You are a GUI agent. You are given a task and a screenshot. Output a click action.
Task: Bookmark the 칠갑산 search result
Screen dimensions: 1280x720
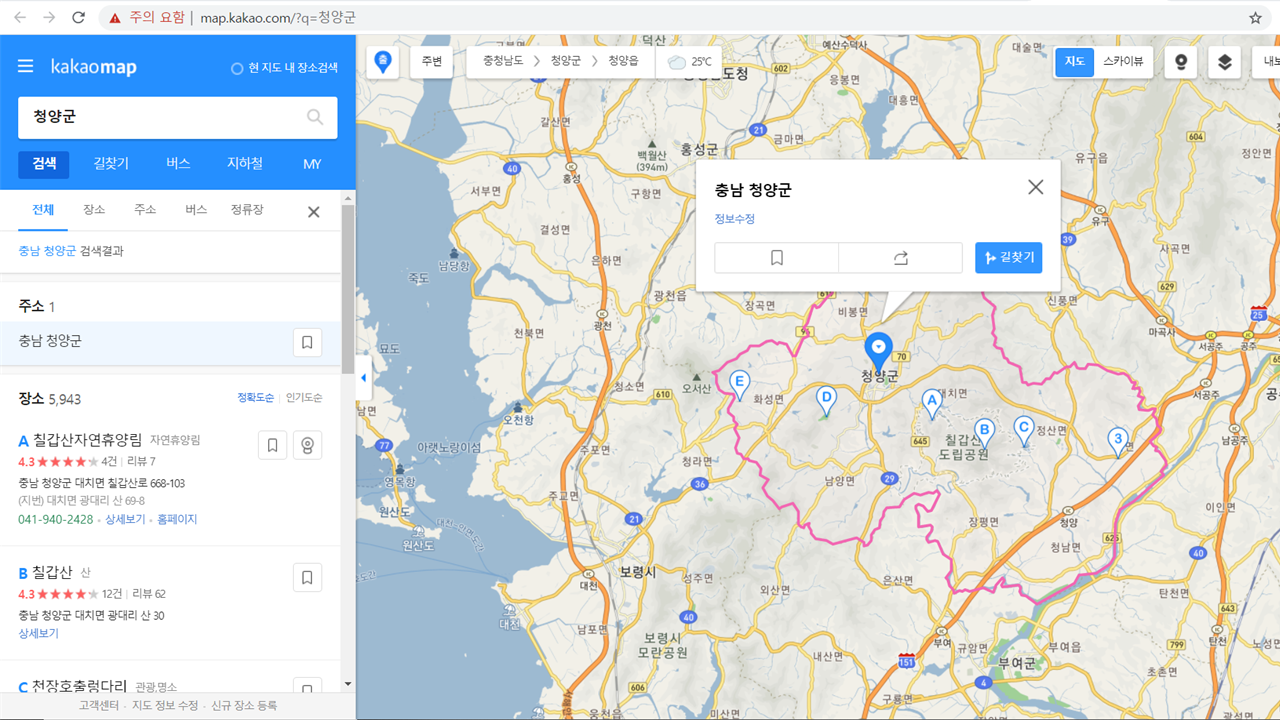[307, 577]
